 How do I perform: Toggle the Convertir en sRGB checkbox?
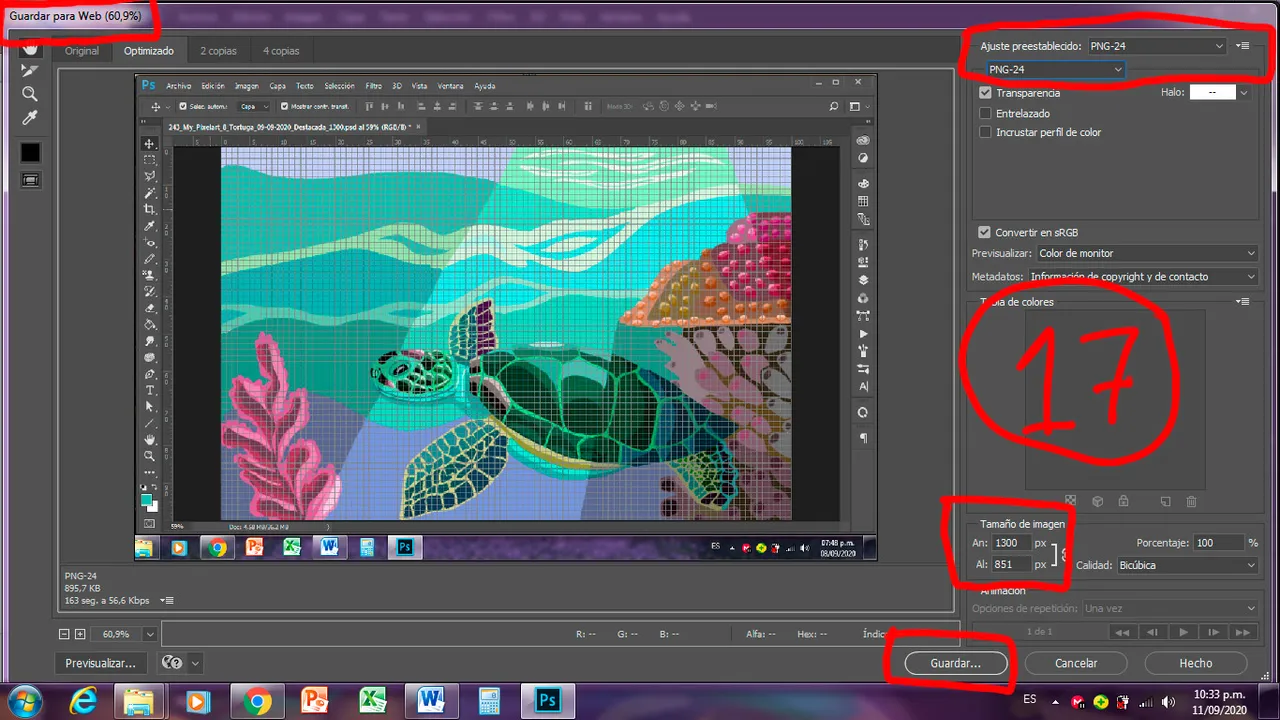point(985,232)
